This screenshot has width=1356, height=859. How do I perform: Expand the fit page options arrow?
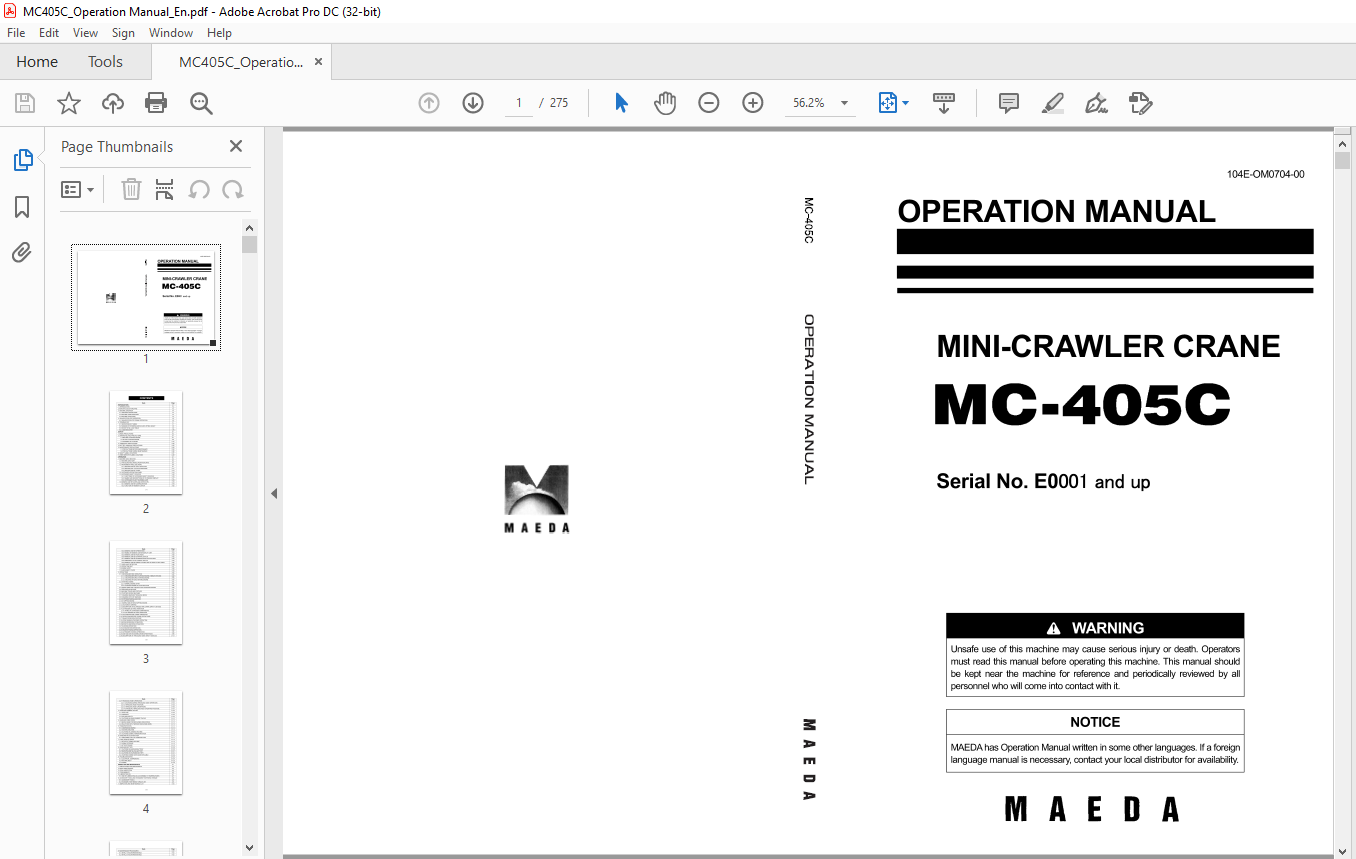point(906,103)
